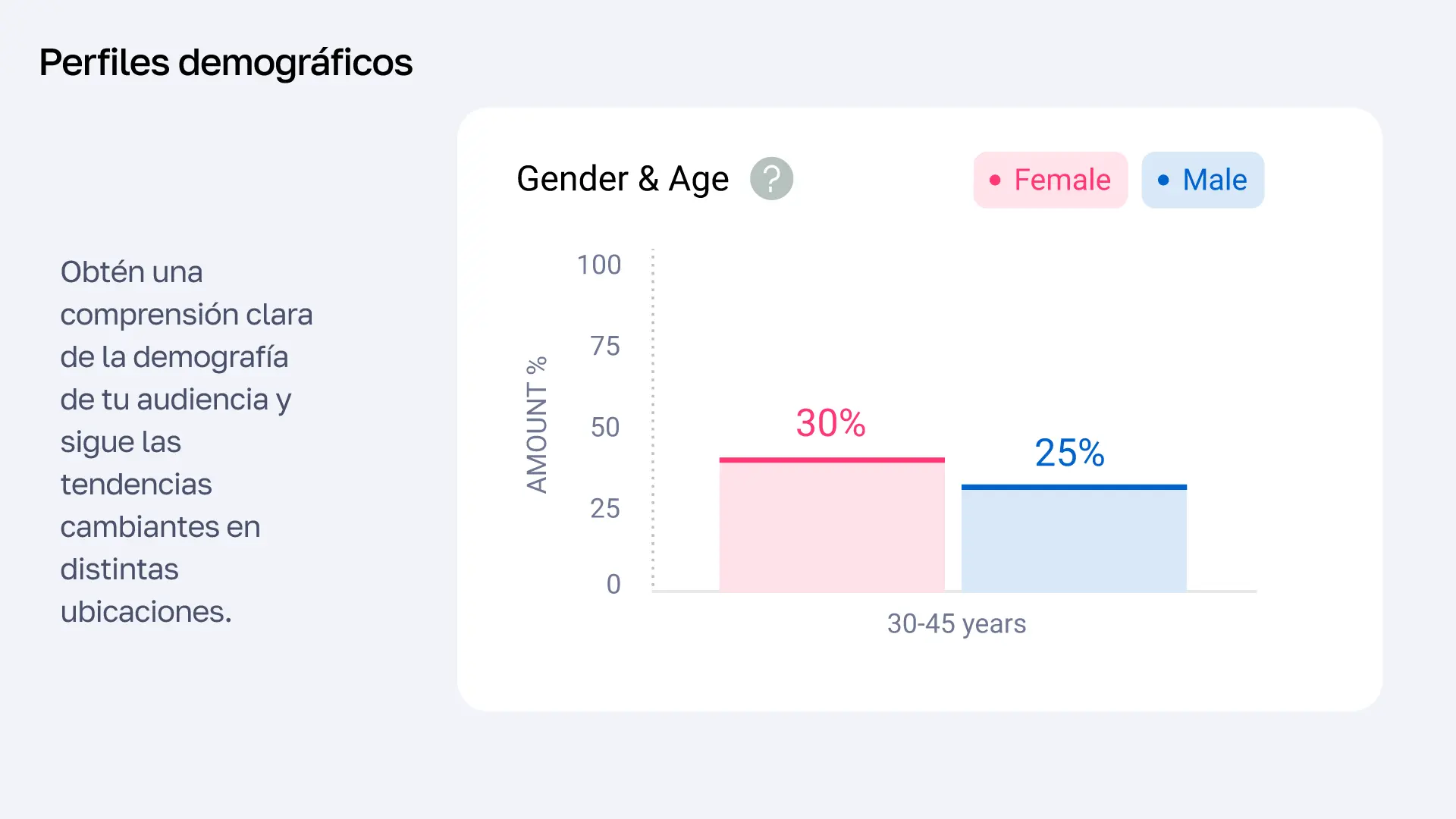Click the AMOUNT % axis title
Screen dimensions: 1456x819
(537, 425)
